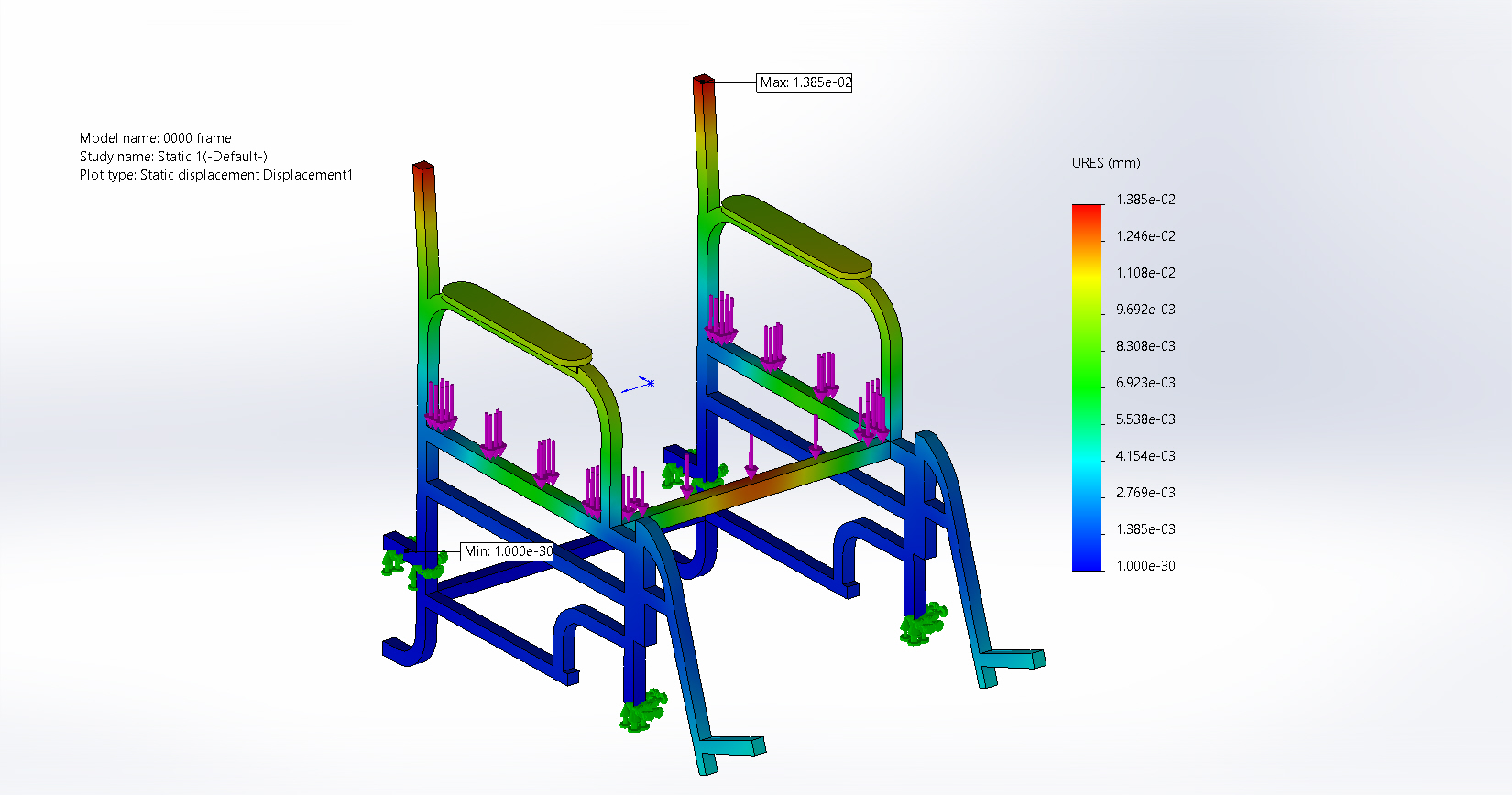Select the legend's top value 1.385e-02
Viewport: 1512px width, 795px height.
pos(1145,200)
